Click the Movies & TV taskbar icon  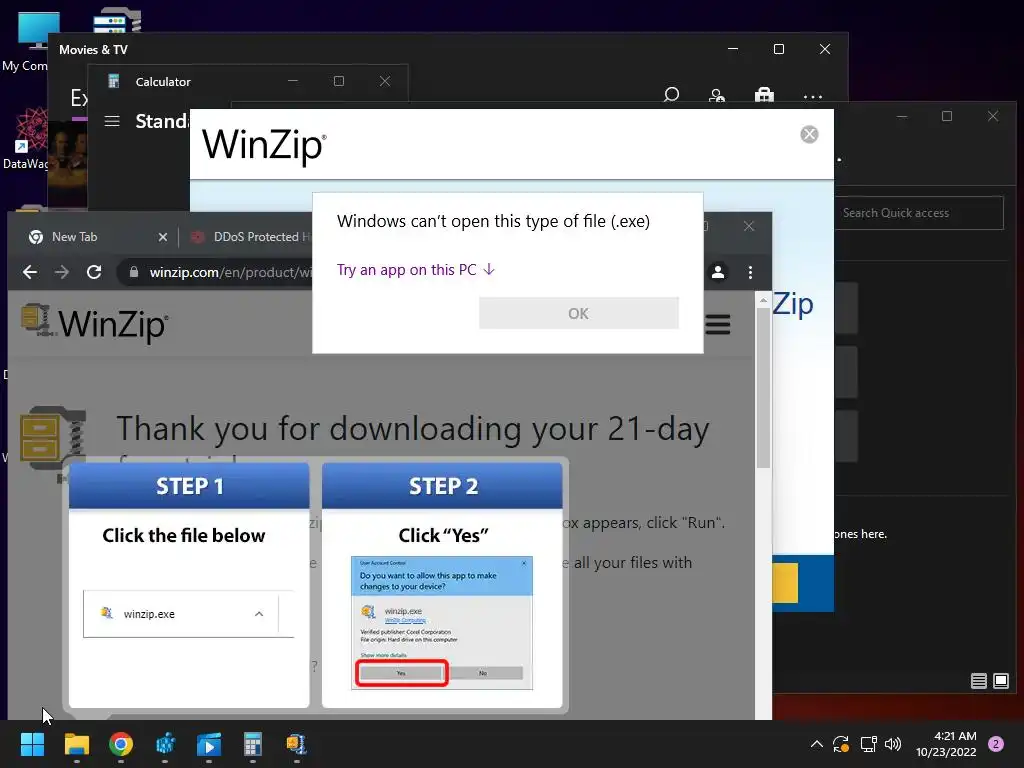pyautogui.click(x=209, y=744)
